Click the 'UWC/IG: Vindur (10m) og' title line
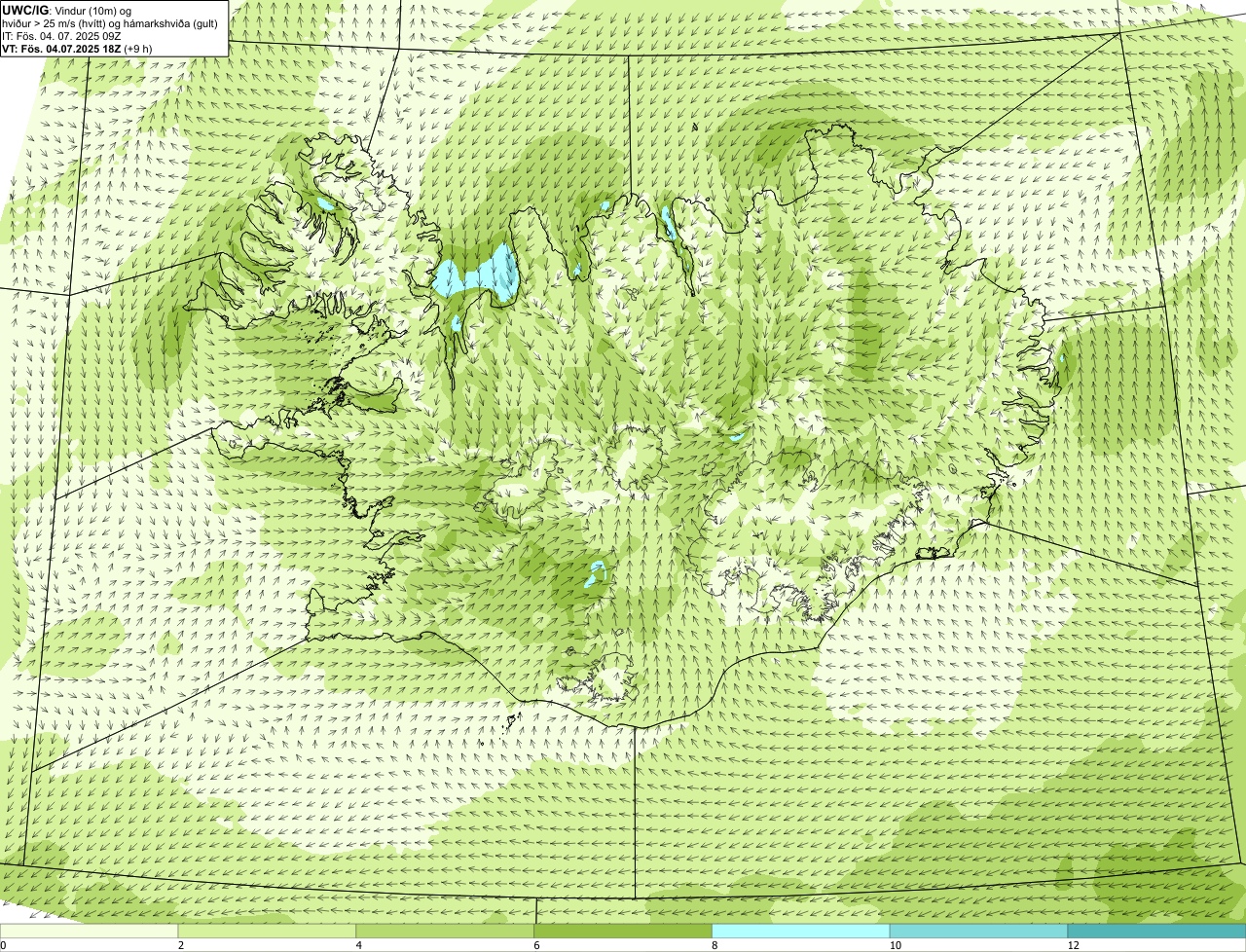 [x=67, y=10]
